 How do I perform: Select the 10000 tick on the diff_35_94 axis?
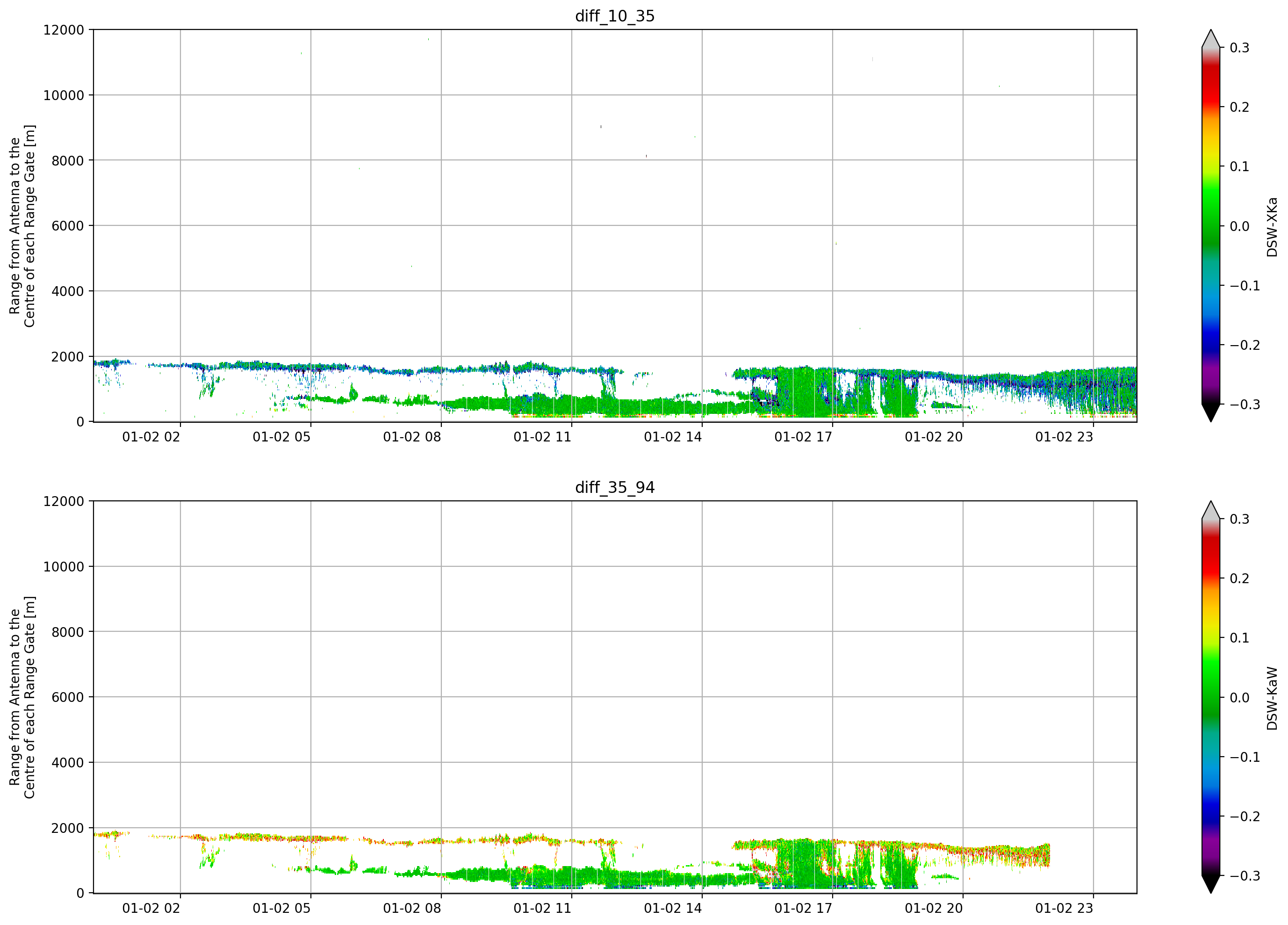[64, 566]
